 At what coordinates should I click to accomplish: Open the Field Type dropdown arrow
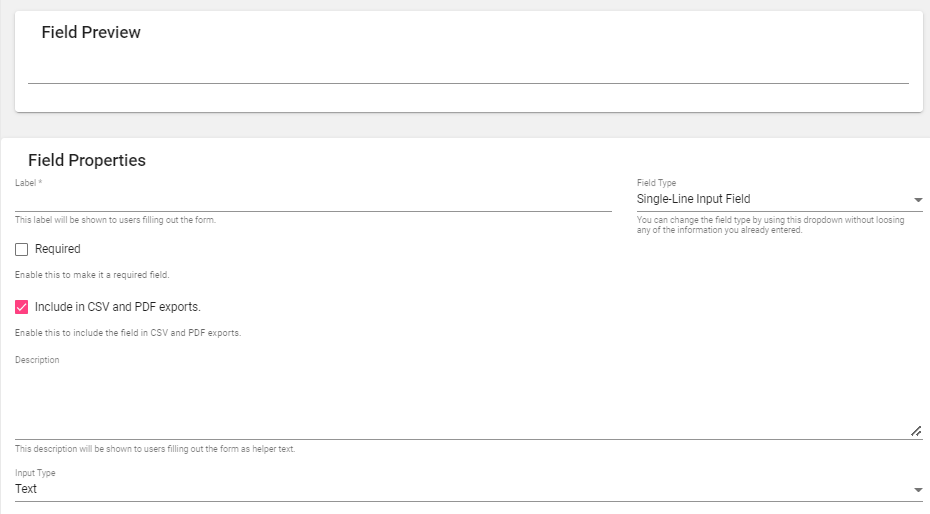[918, 200]
